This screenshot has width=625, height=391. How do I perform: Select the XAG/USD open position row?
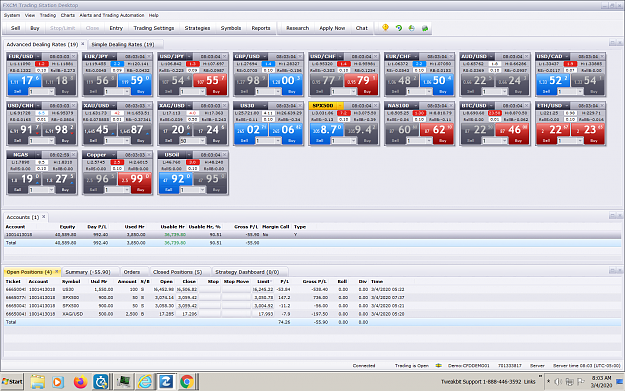313,314
